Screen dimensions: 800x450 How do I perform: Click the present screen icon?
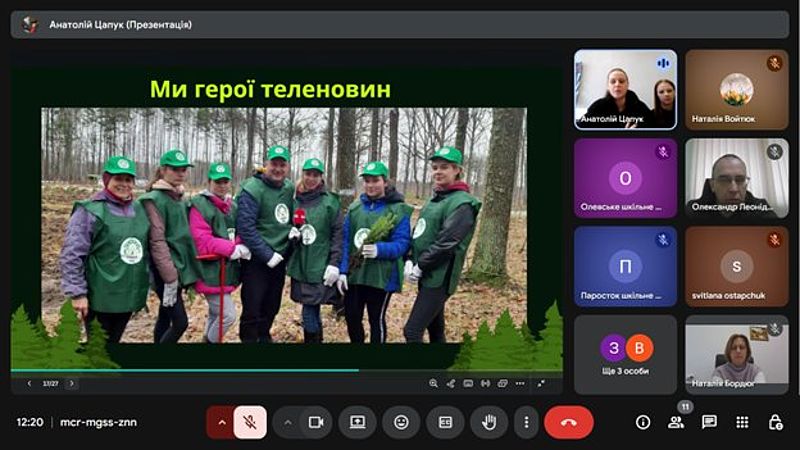point(357,422)
